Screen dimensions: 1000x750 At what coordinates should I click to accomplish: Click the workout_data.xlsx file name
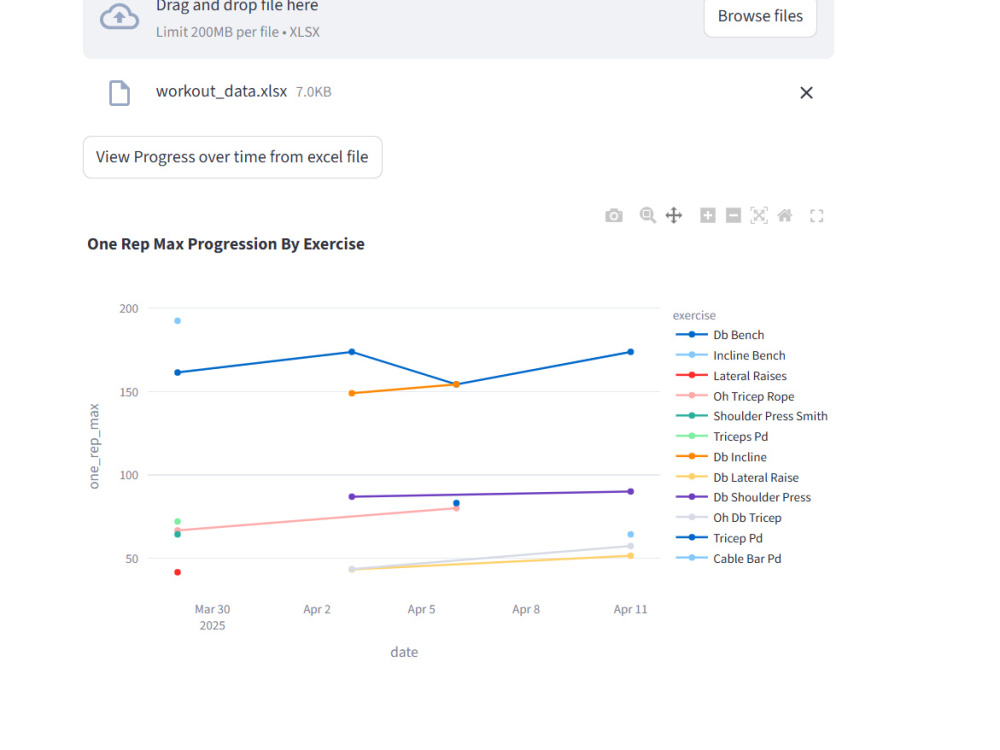click(x=221, y=91)
